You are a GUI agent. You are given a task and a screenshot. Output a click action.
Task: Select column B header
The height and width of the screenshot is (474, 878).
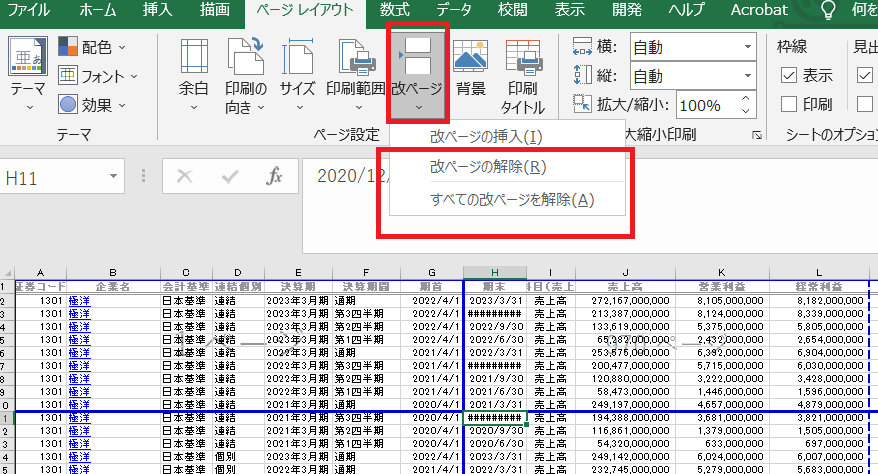(113, 273)
